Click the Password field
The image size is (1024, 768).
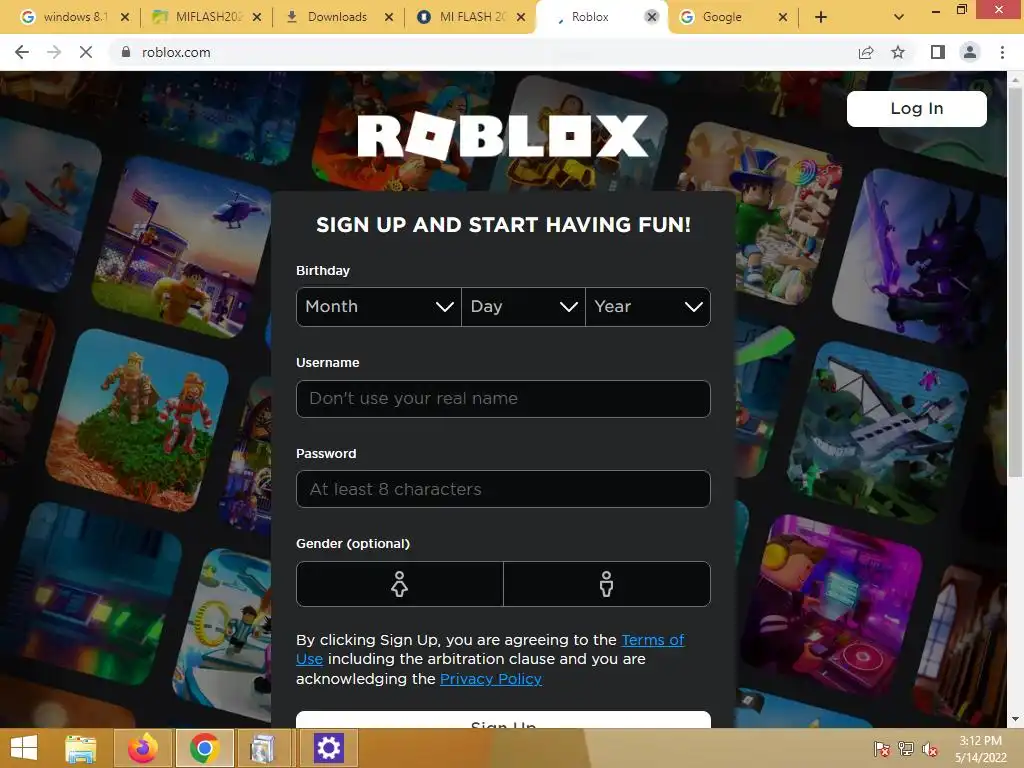tap(503, 489)
